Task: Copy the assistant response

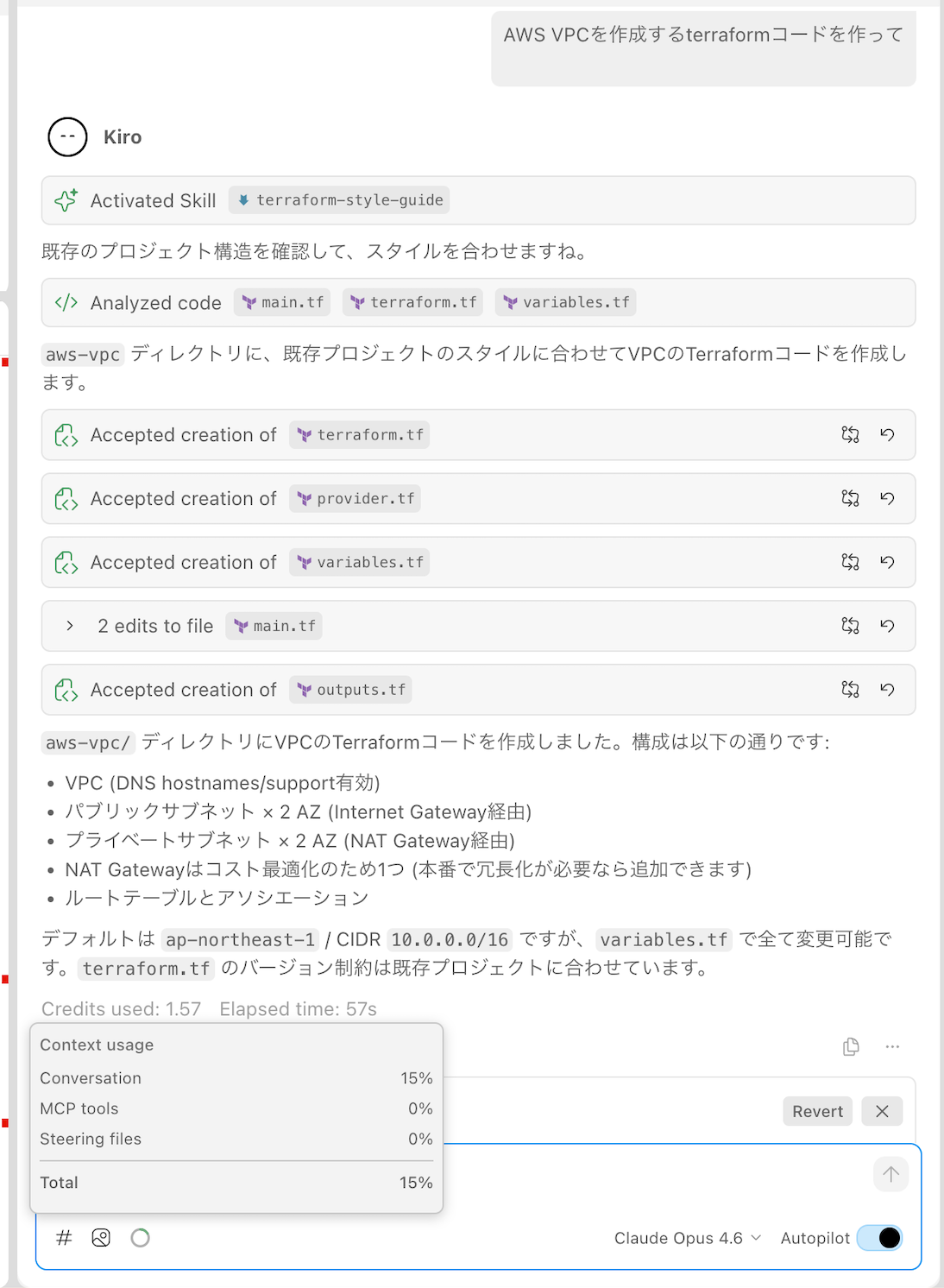Action: pyautogui.click(x=850, y=1046)
